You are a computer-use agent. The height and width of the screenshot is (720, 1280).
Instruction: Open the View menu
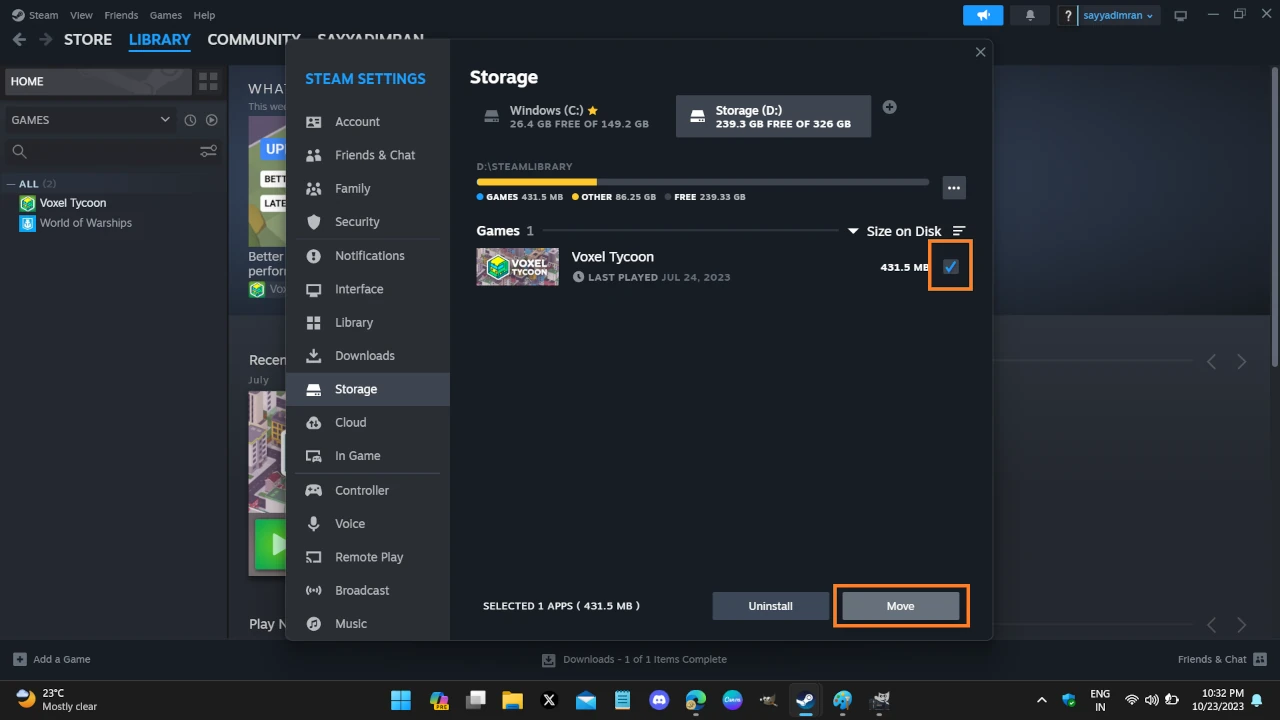tap(82, 16)
